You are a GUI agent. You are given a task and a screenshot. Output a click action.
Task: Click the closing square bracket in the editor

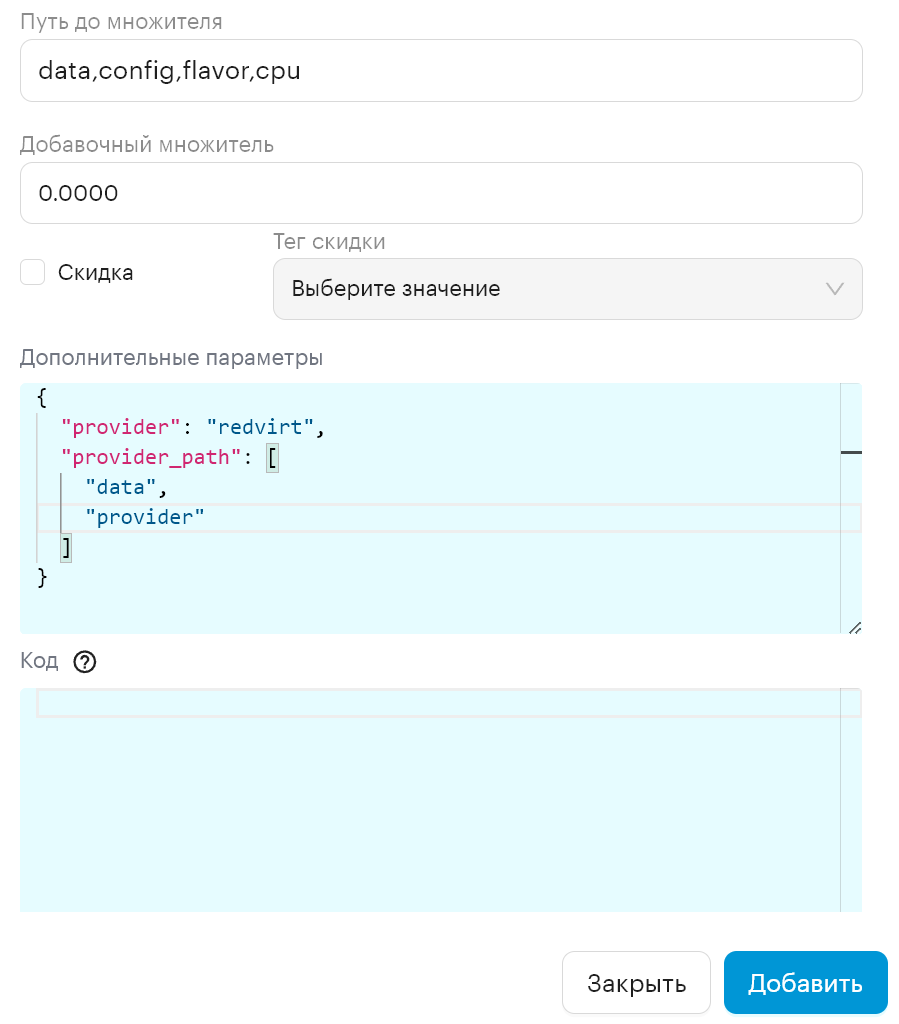click(66, 548)
